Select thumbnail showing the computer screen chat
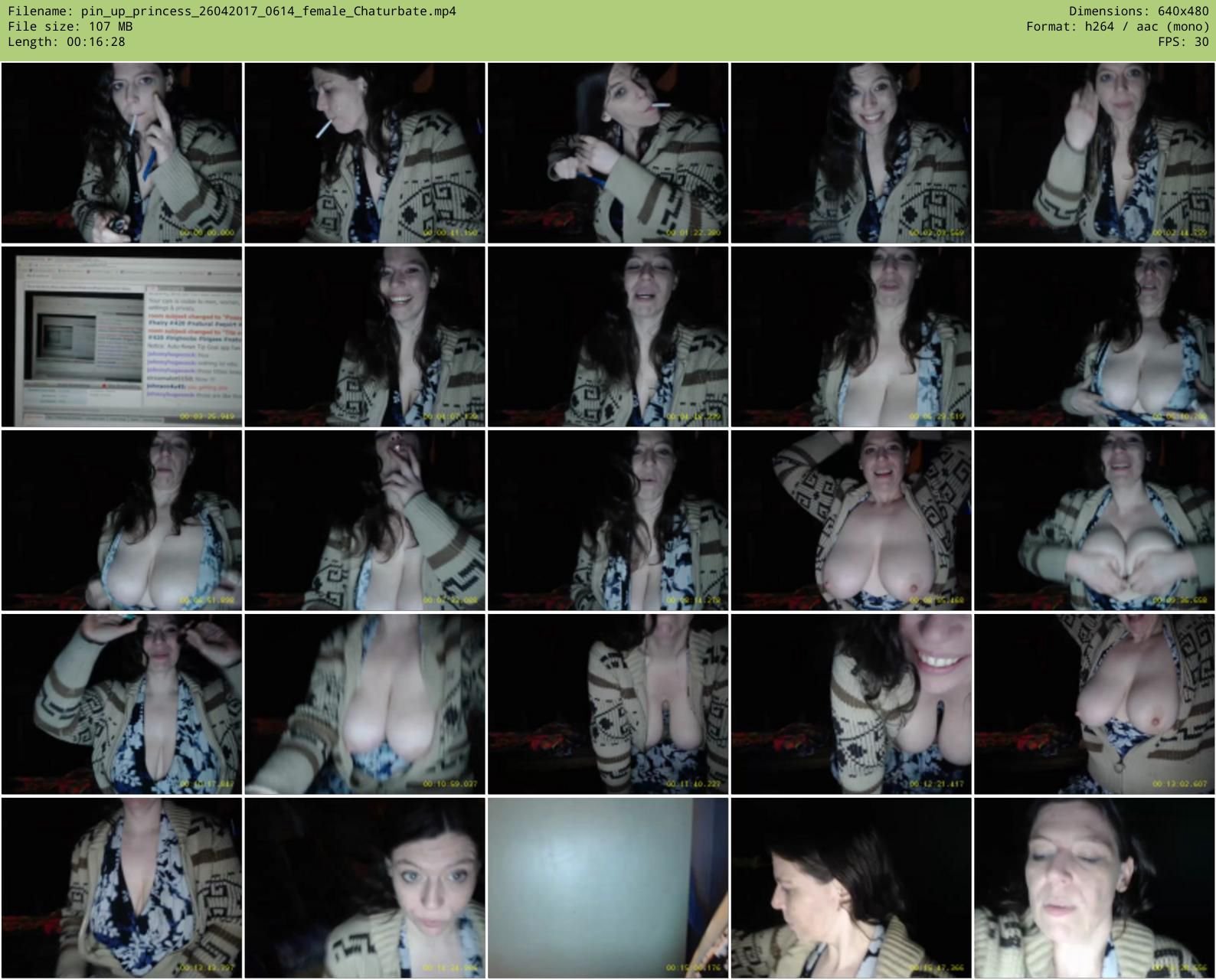 122,337
